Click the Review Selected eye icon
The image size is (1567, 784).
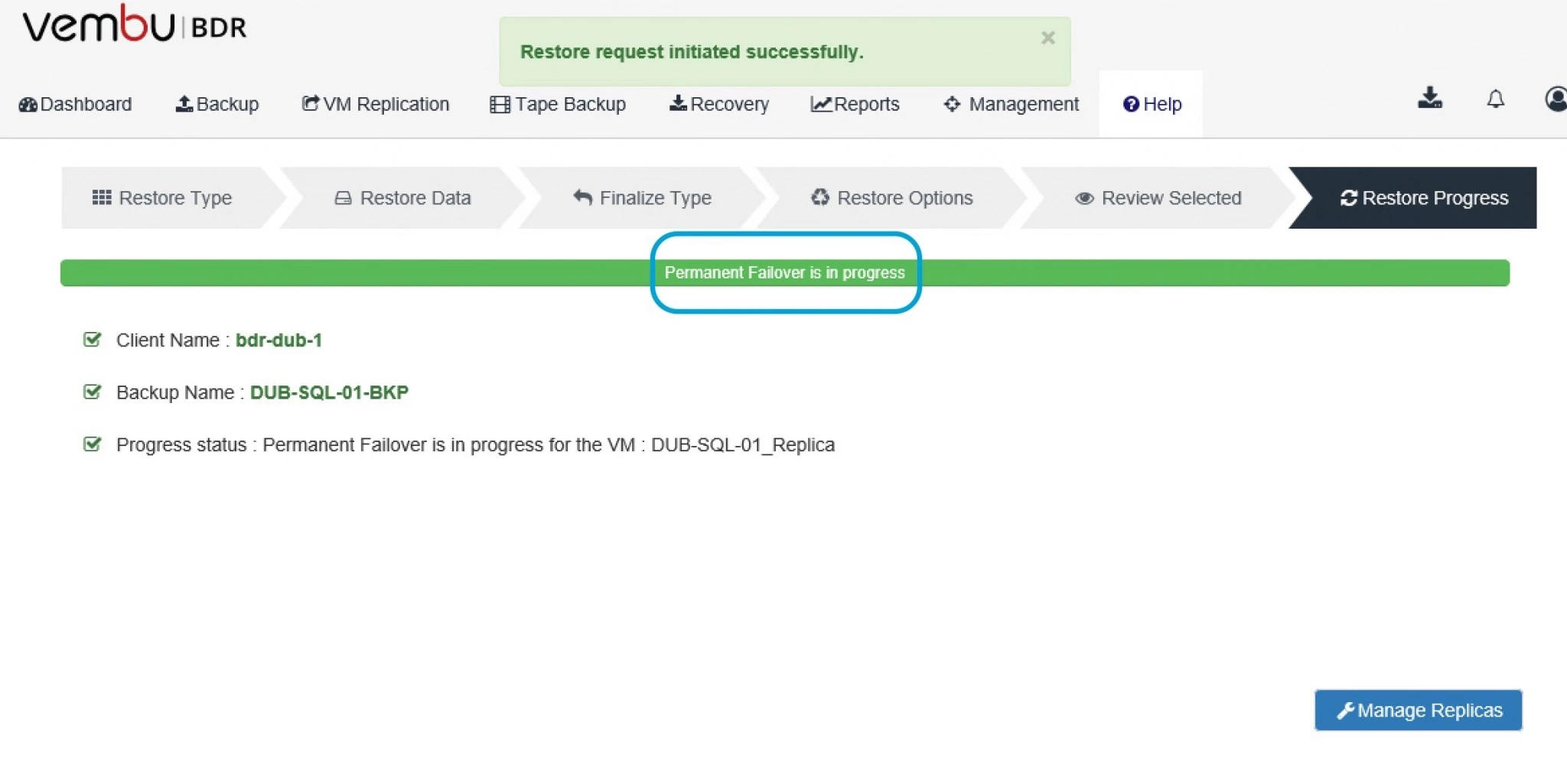click(1083, 198)
